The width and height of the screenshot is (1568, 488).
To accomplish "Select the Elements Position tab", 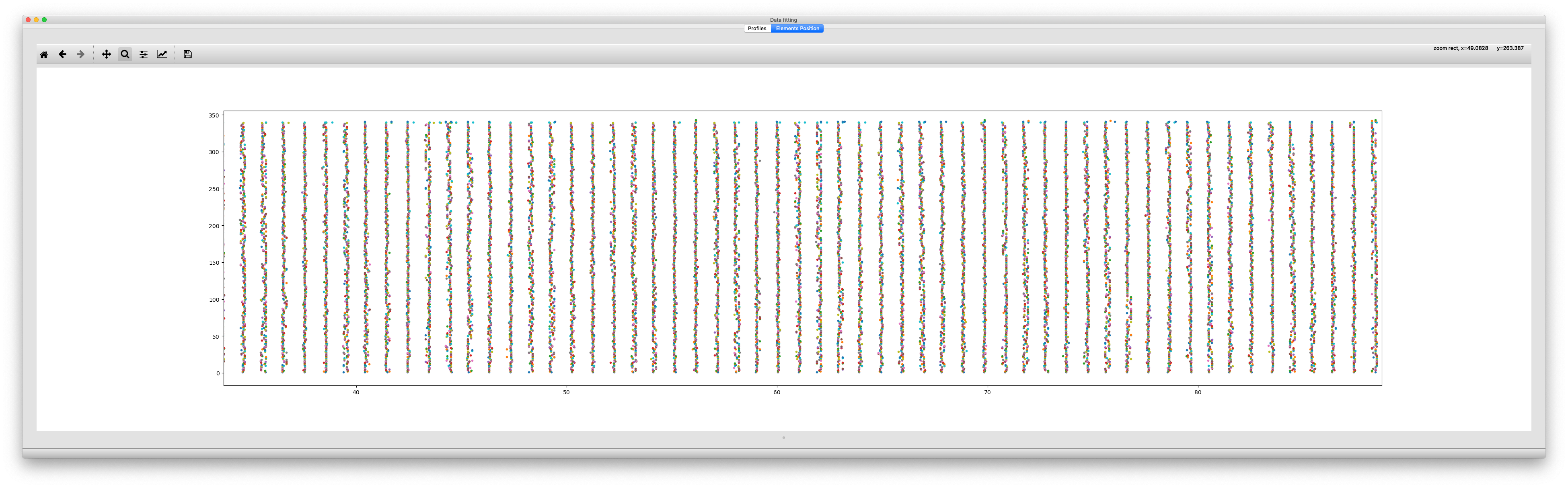I will (797, 28).
